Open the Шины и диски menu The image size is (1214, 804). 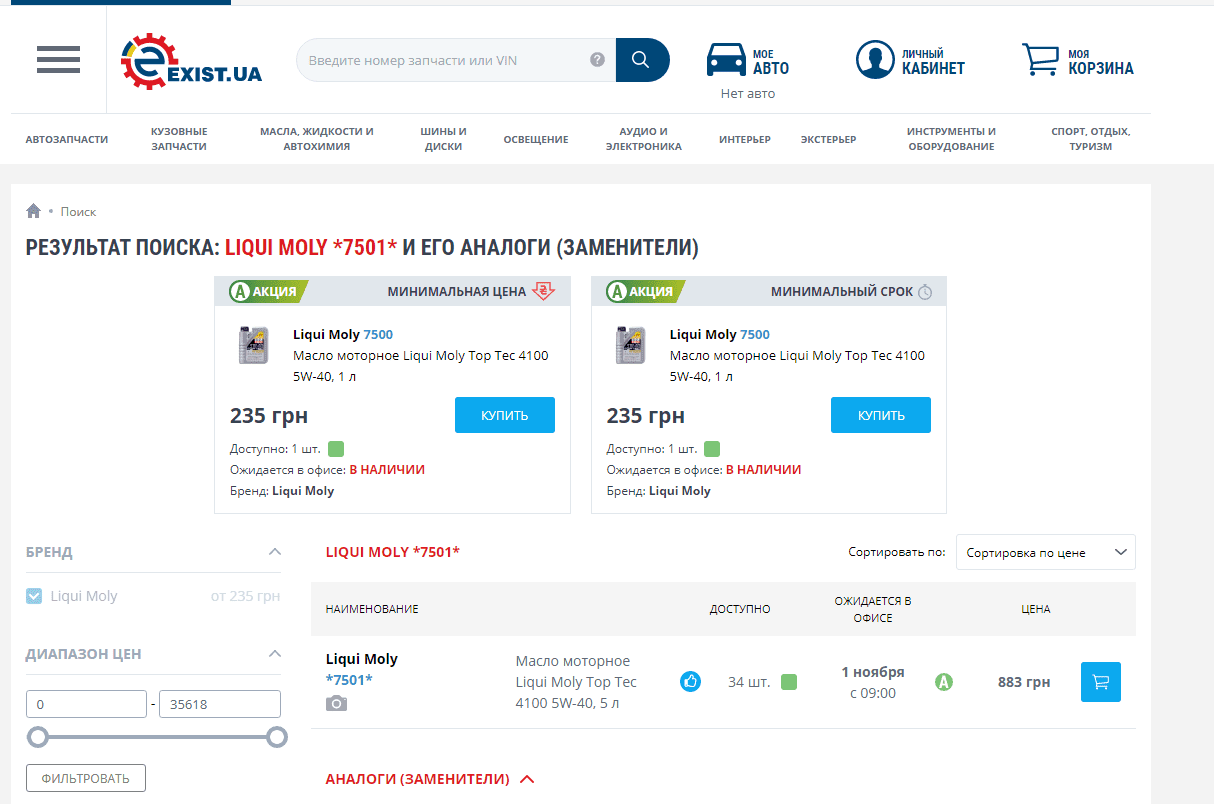pyautogui.click(x=443, y=139)
